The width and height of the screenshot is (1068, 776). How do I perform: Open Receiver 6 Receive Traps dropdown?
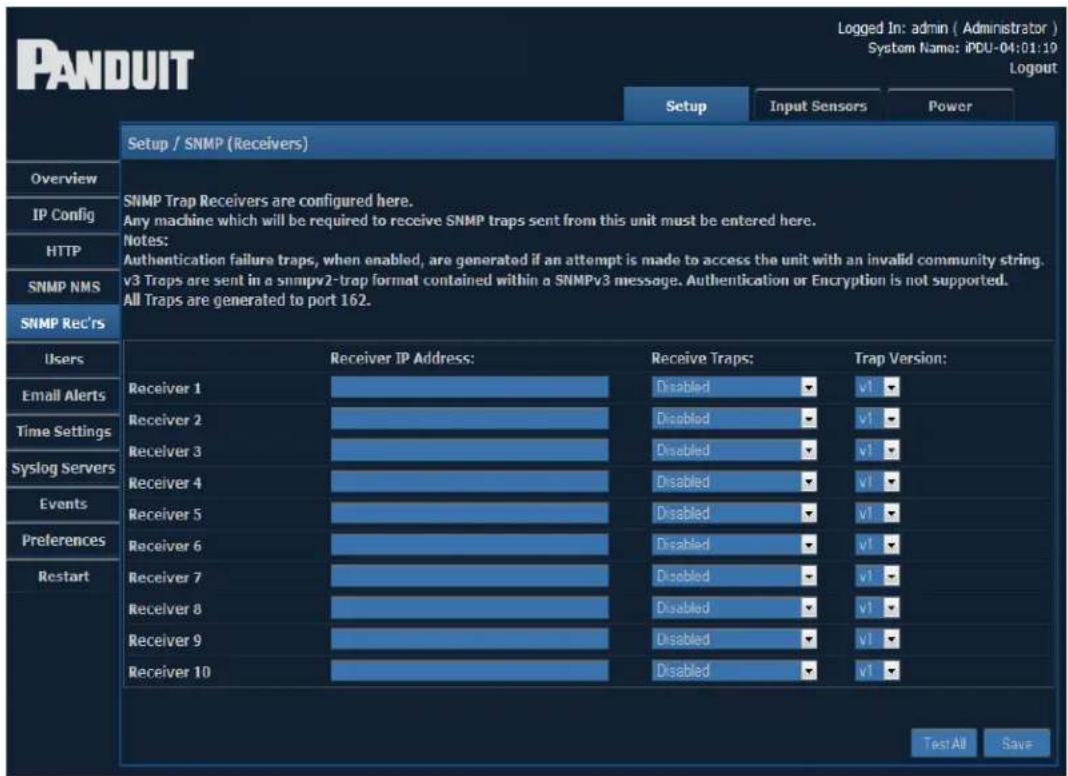coord(734,544)
